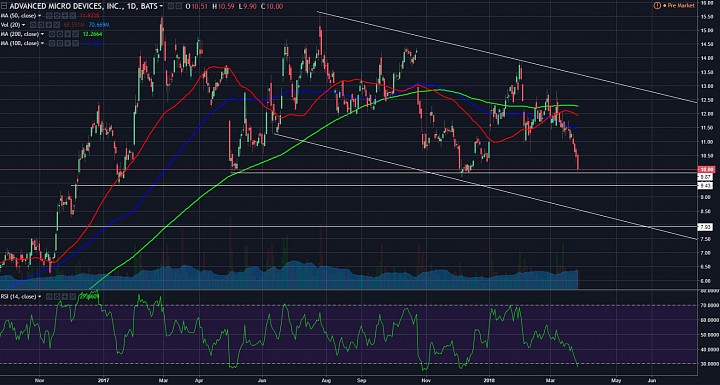Open settings for the MA (50, close) indicator
Screen dimensions: 720x385
(x=57, y=16)
